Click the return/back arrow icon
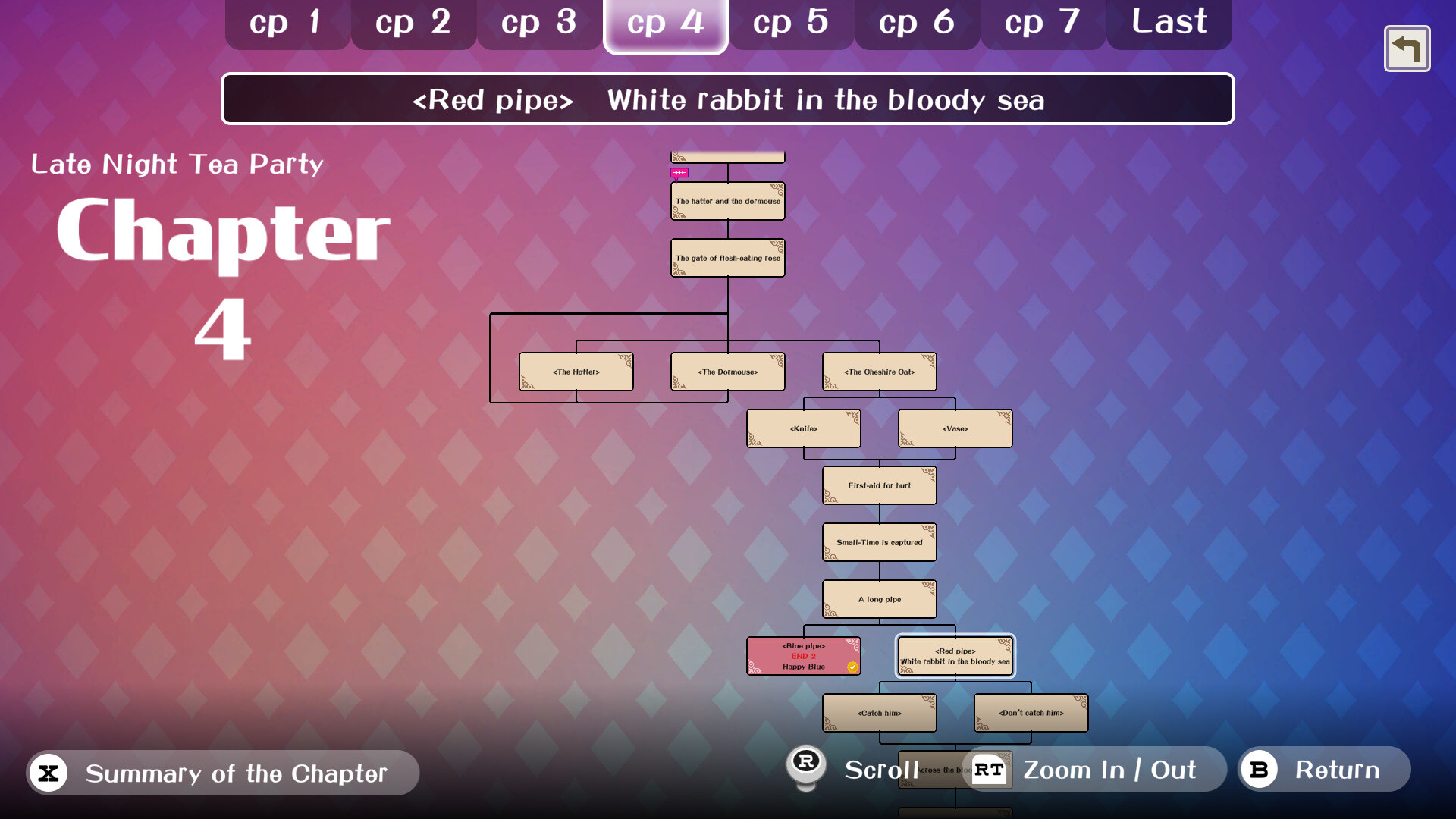1456x819 pixels. tap(1409, 48)
